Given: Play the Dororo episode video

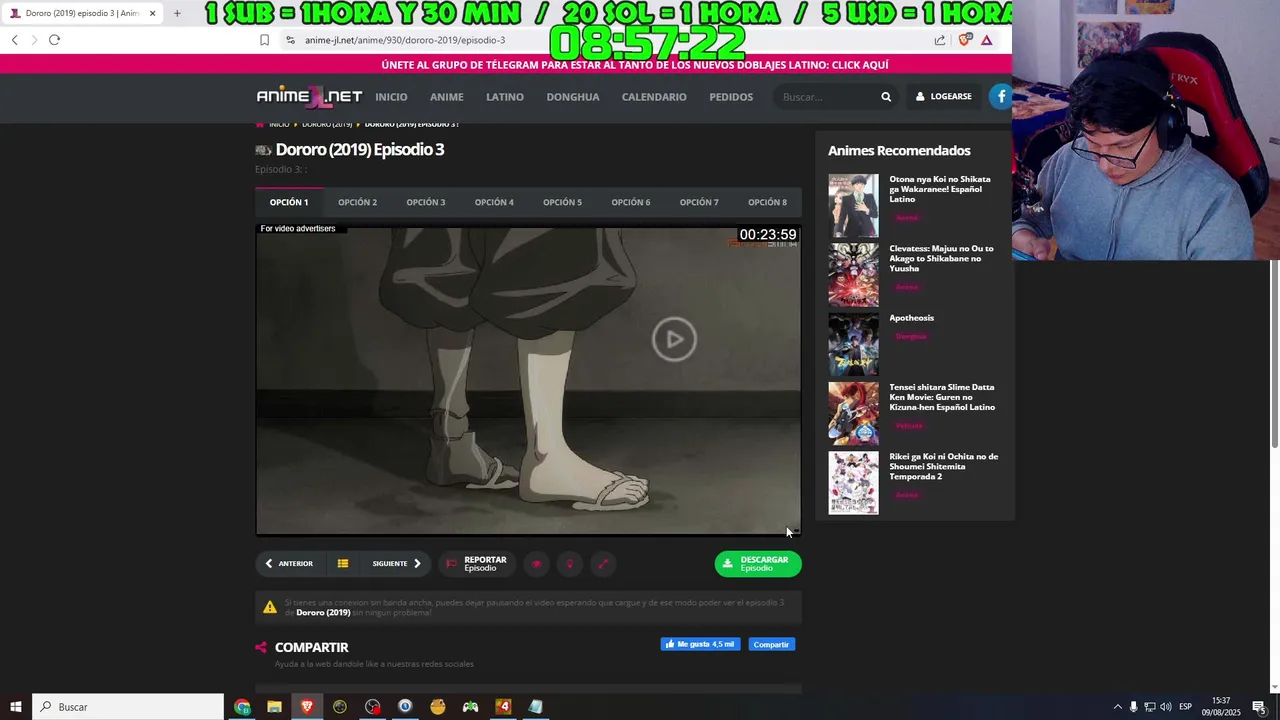Looking at the screenshot, I should [x=674, y=339].
